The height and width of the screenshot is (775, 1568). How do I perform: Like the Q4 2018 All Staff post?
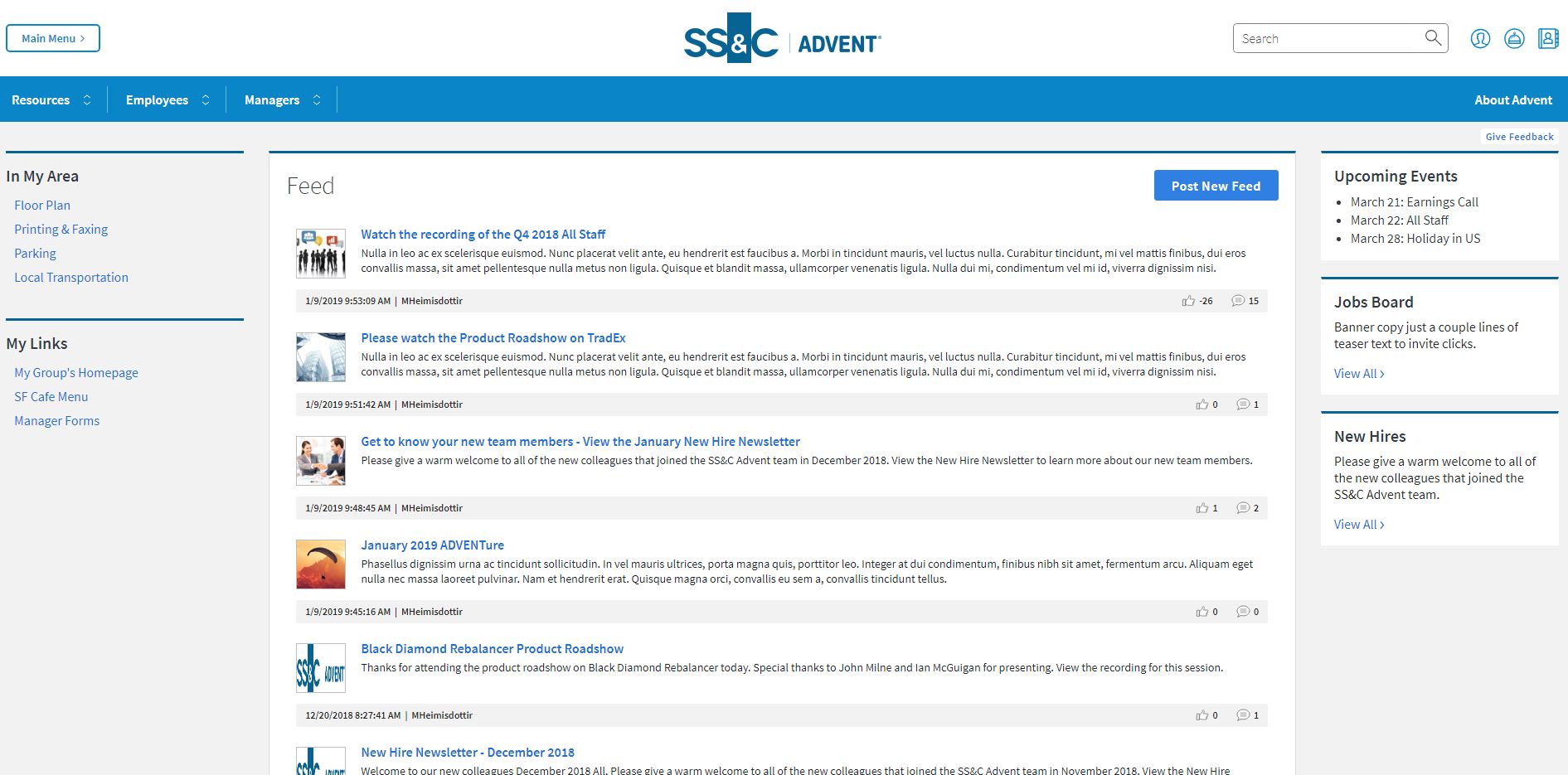(x=1188, y=301)
